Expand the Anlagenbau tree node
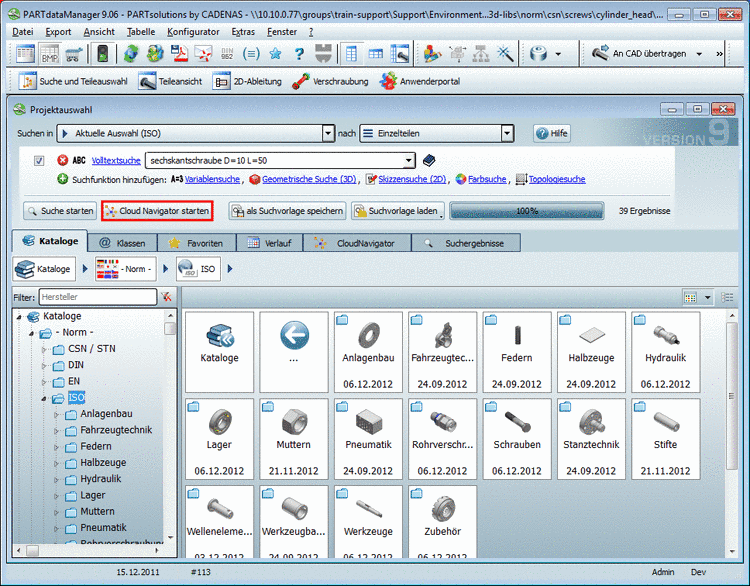 pos(56,415)
